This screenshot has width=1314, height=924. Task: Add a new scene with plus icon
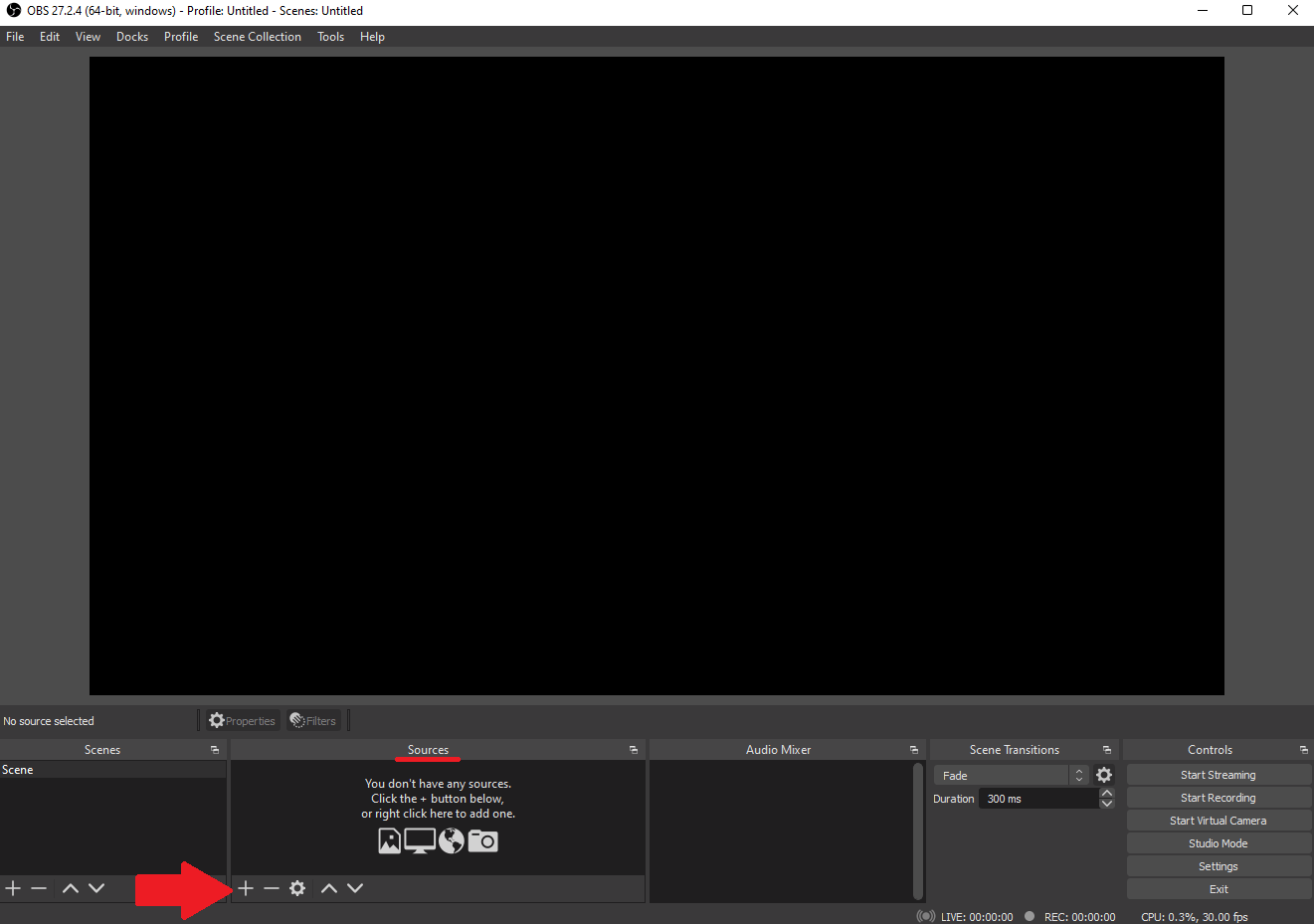[x=13, y=888]
